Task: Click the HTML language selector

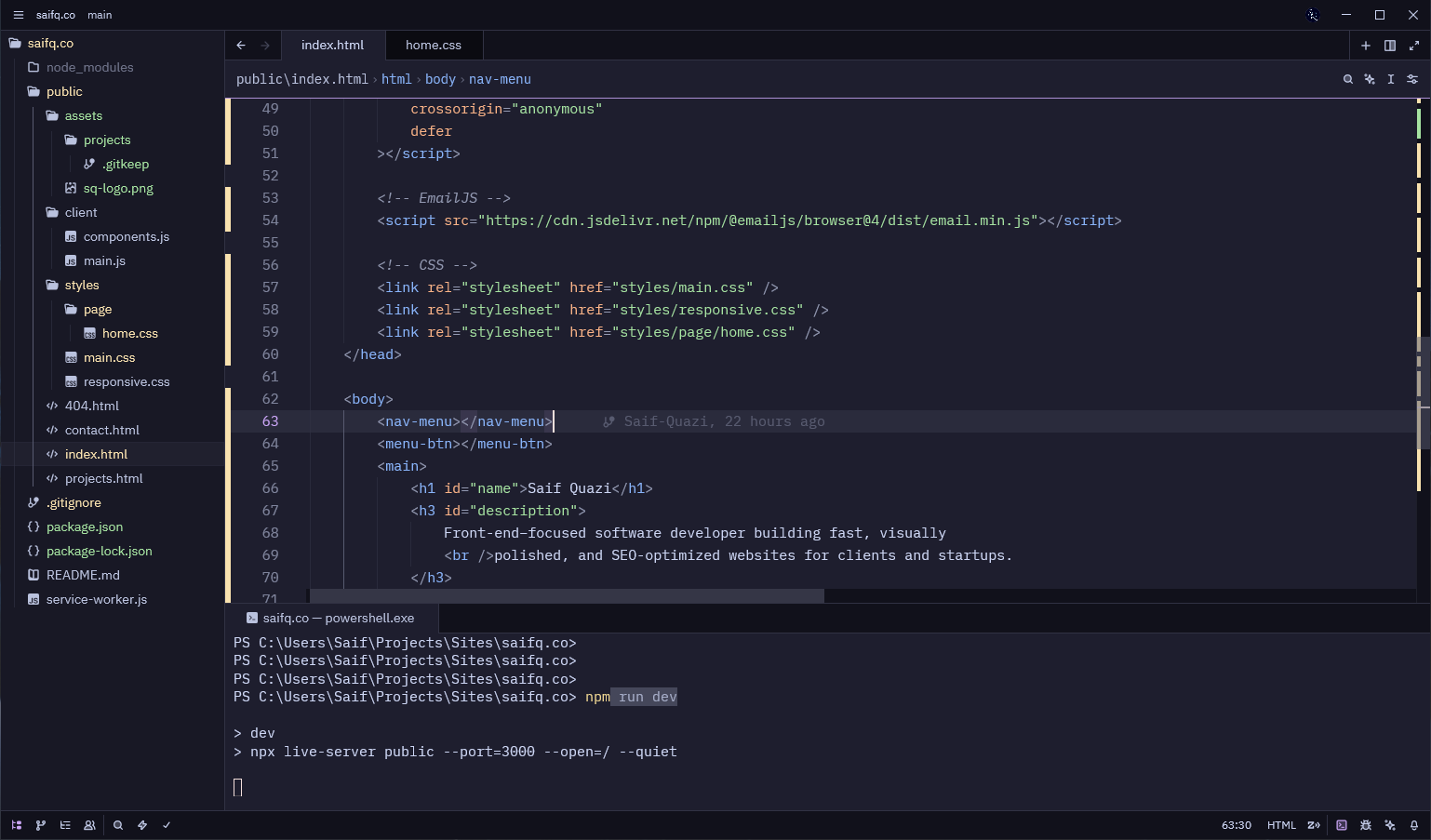Action: tap(1281, 825)
